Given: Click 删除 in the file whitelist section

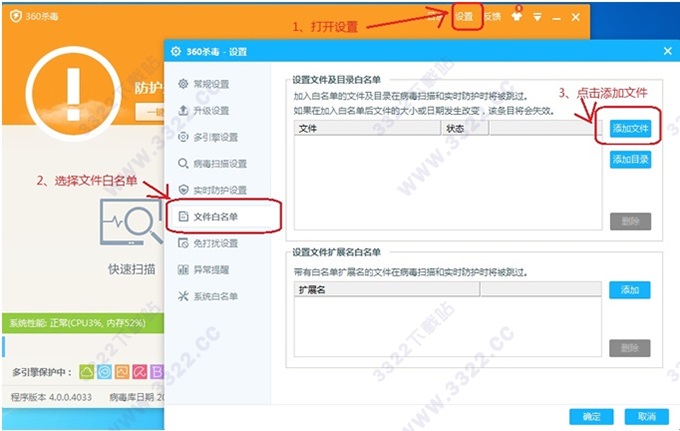Looking at the screenshot, I should tap(630, 222).
